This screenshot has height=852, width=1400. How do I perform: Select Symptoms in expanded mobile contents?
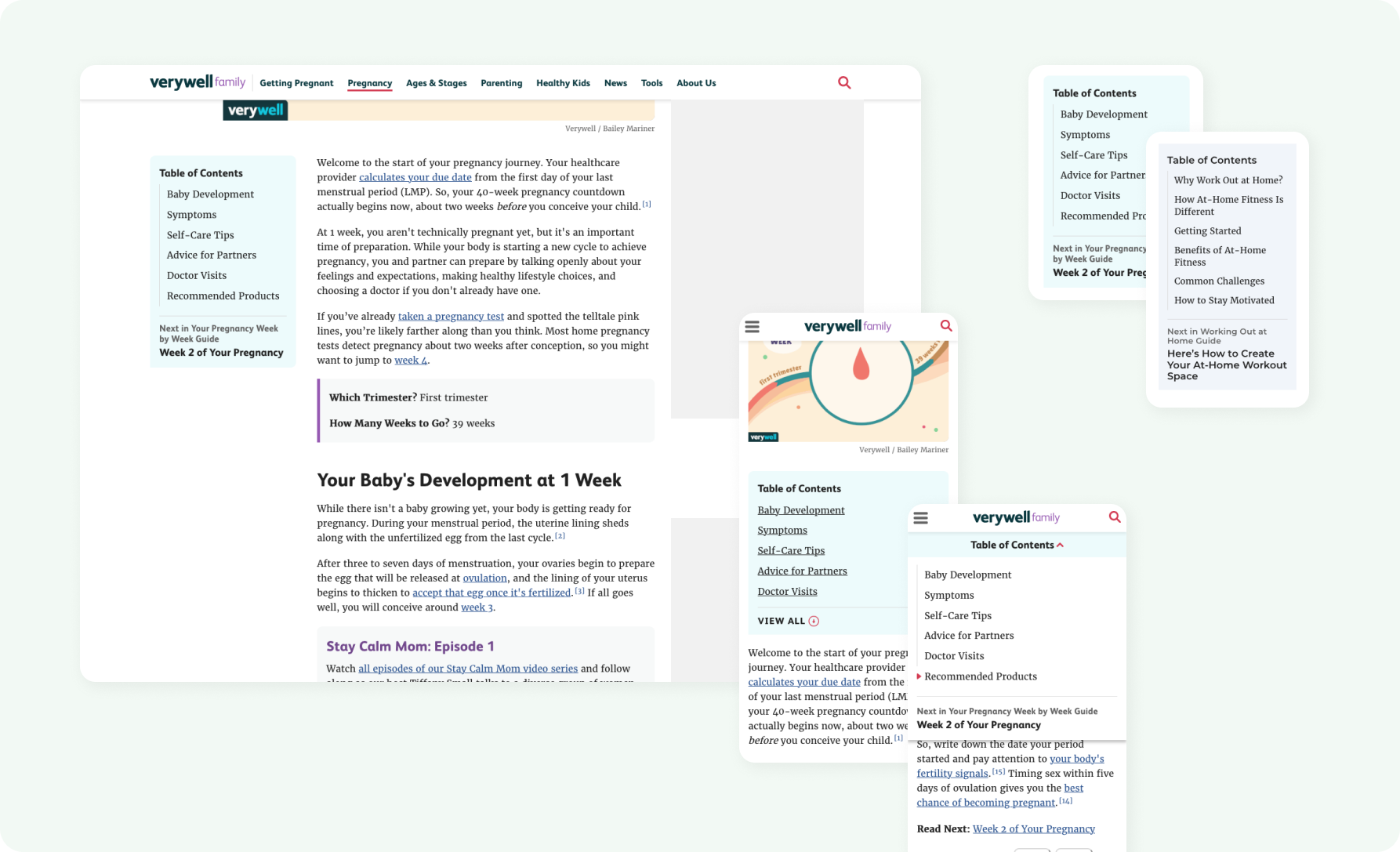pyautogui.click(x=948, y=596)
